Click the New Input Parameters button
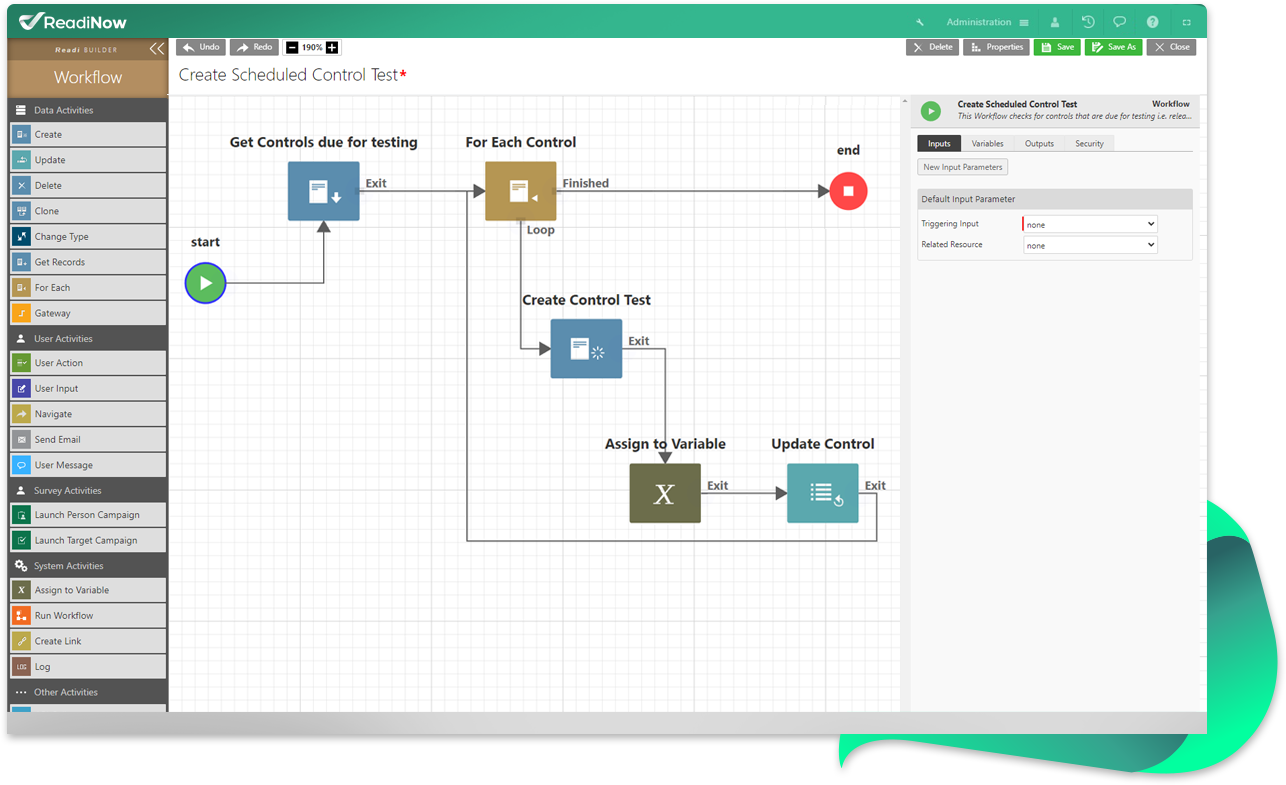 tap(962, 167)
